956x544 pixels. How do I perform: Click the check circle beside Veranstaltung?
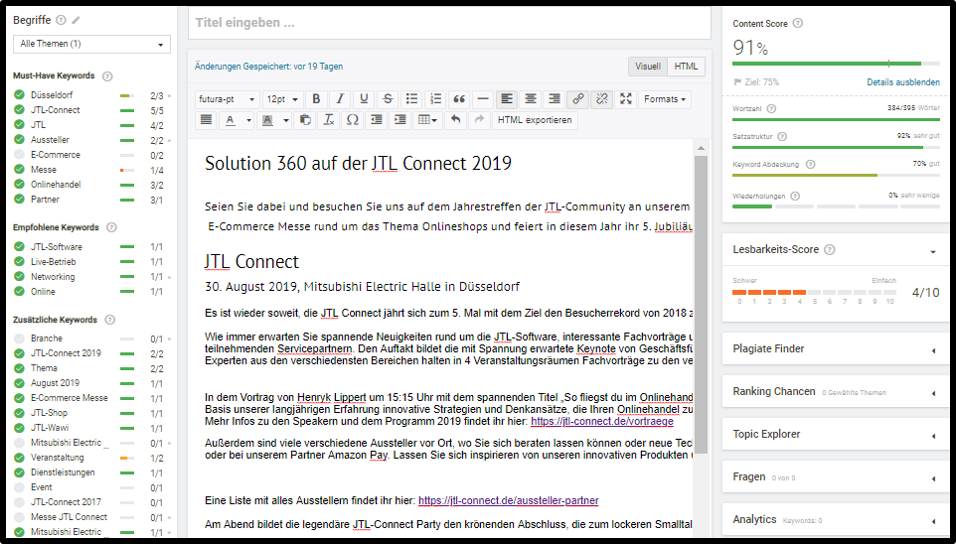19,457
